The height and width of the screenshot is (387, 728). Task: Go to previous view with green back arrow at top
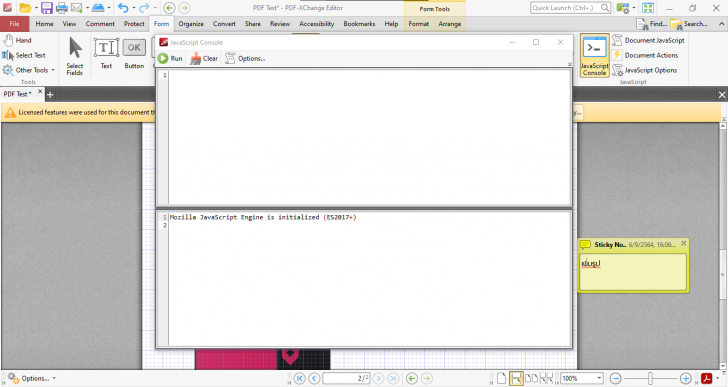tap(169, 8)
